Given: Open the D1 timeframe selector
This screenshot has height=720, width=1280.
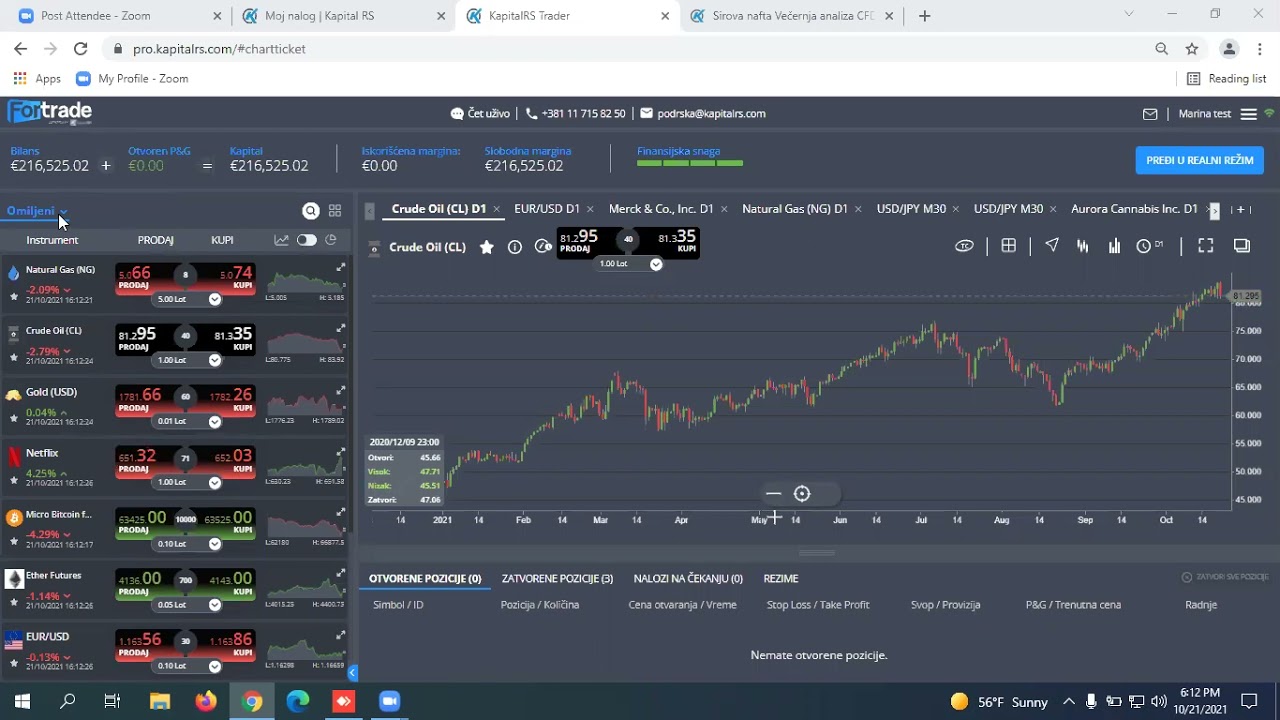Looking at the screenshot, I should tap(1150, 246).
